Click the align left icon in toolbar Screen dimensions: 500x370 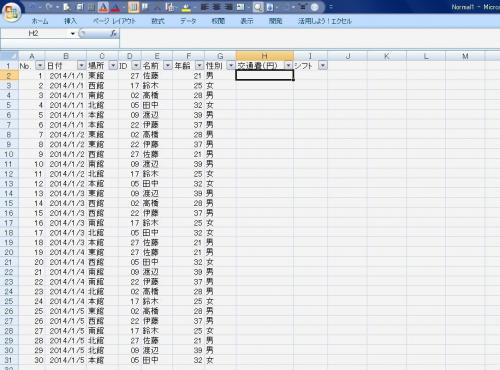pyautogui.click(x=204, y=7)
